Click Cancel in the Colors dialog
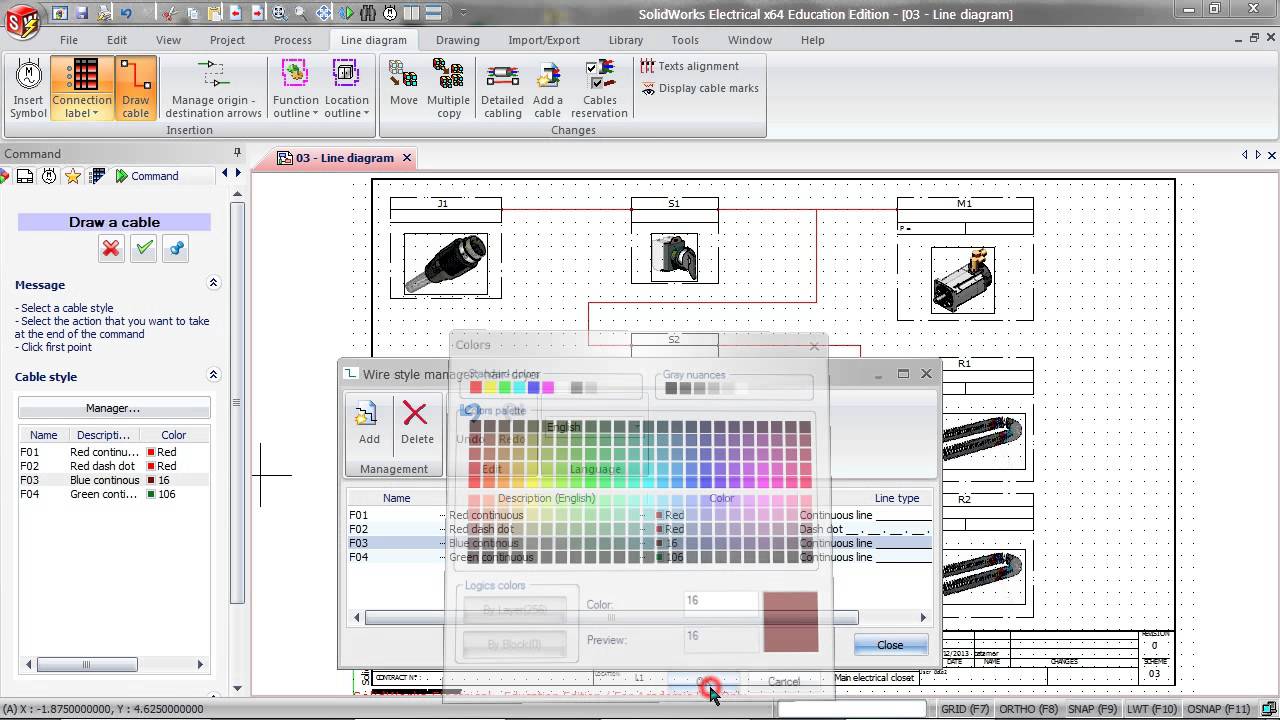The height and width of the screenshot is (720, 1280). click(784, 682)
